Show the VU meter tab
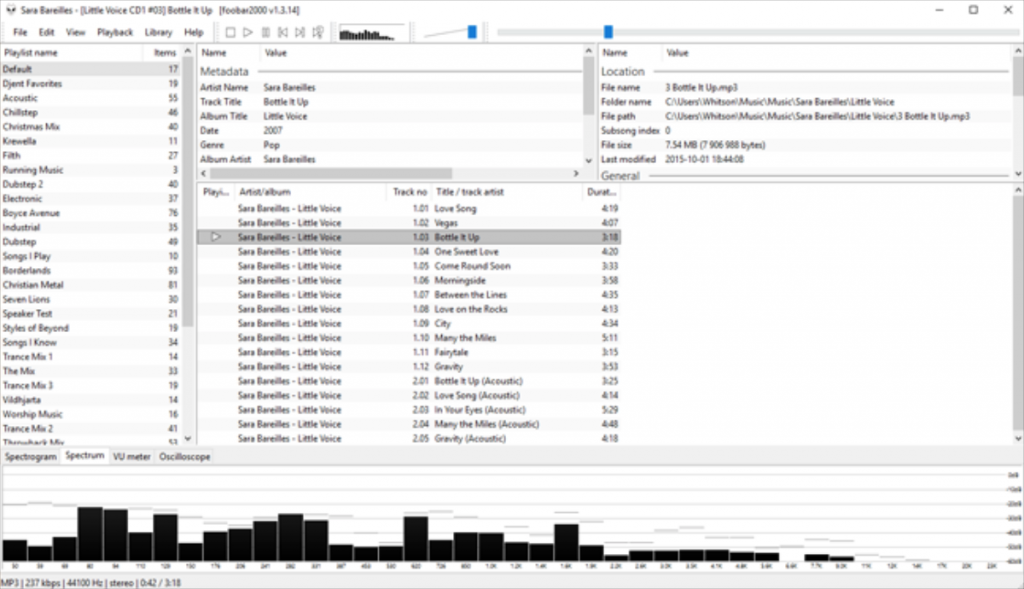The height and width of the screenshot is (589, 1024). (x=131, y=456)
